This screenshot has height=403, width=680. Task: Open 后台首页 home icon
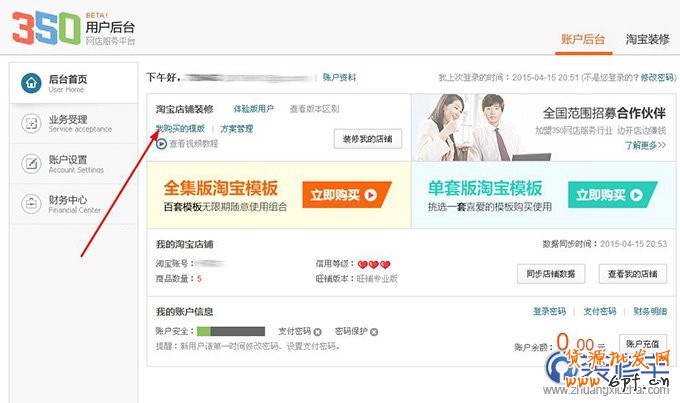[31, 83]
